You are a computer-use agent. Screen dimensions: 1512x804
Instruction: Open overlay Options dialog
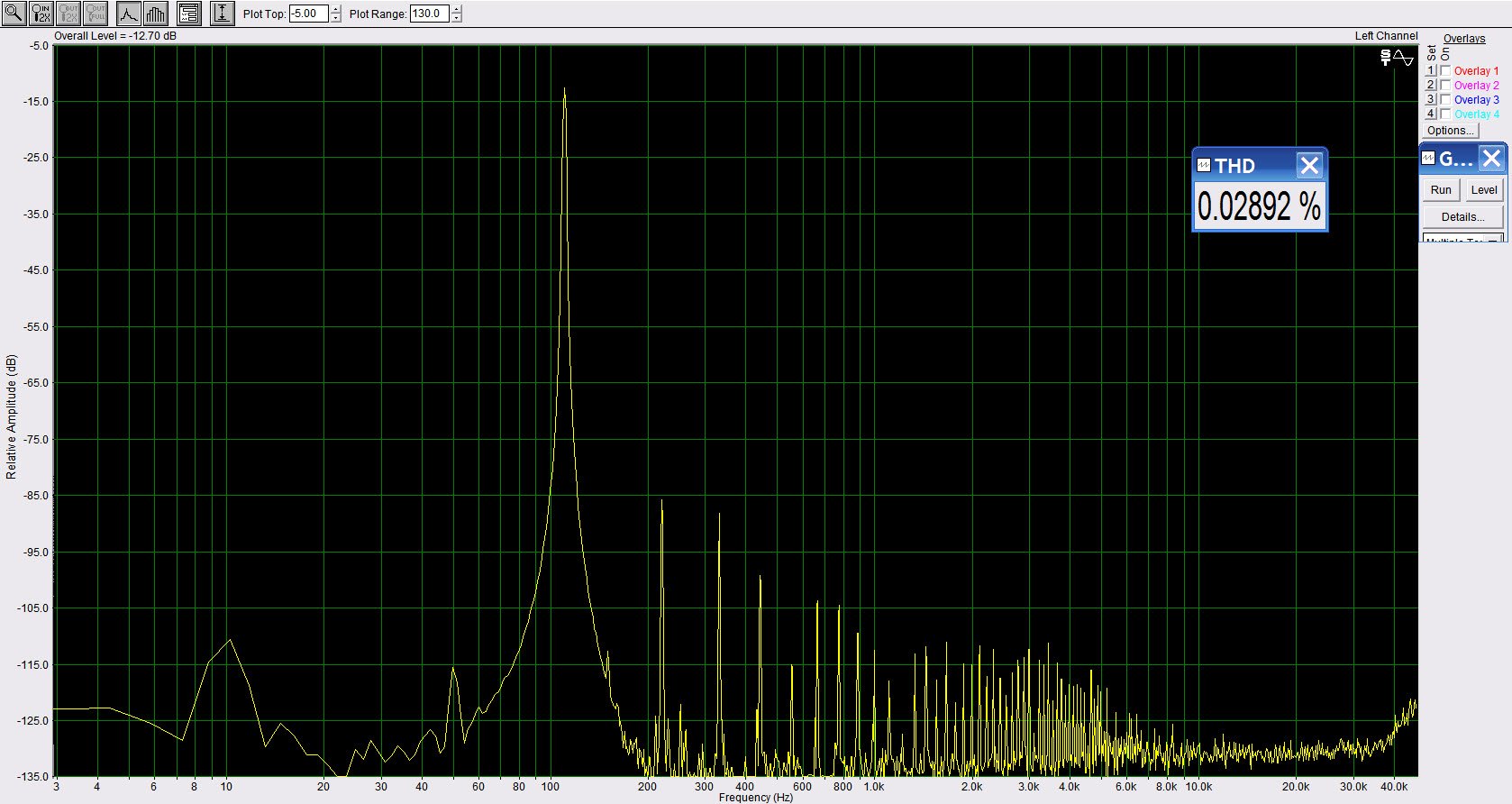(x=1451, y=131)
